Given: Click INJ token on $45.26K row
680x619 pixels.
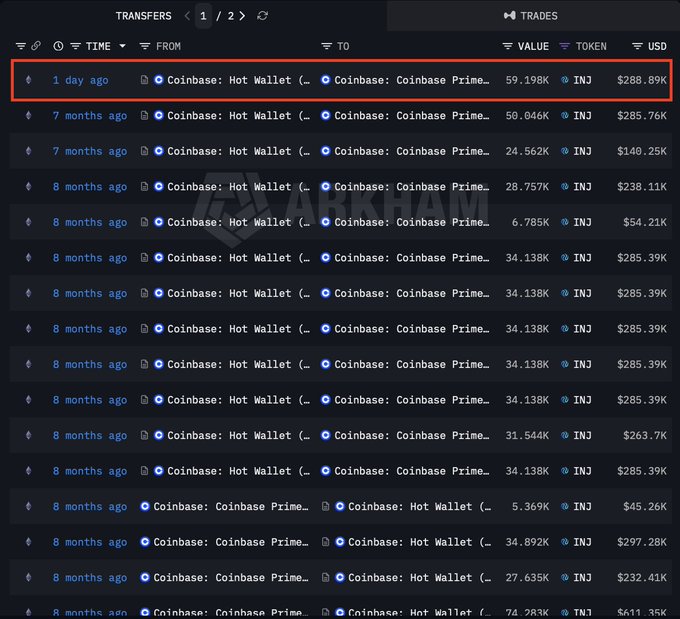Looking at the screenshot, I should 582,507.
